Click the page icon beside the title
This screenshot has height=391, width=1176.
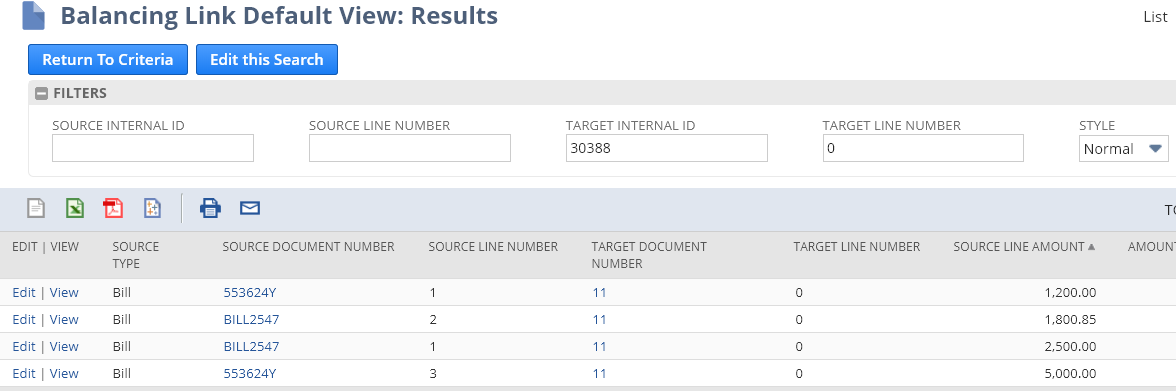pos(34,16)
